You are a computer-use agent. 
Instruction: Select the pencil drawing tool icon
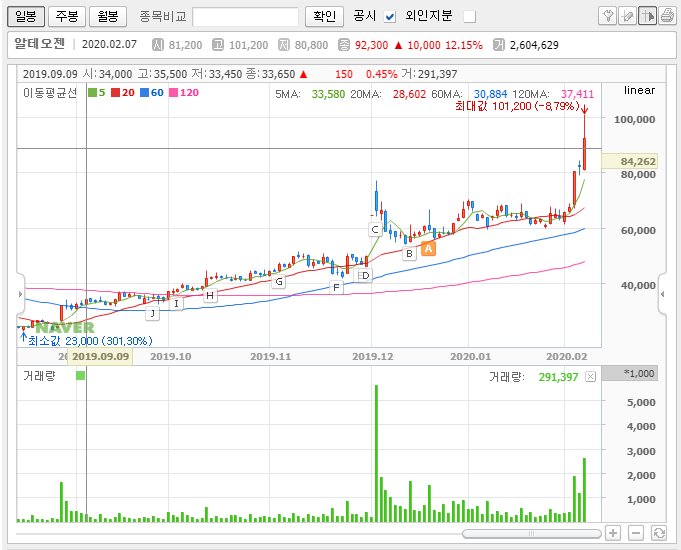627,15
